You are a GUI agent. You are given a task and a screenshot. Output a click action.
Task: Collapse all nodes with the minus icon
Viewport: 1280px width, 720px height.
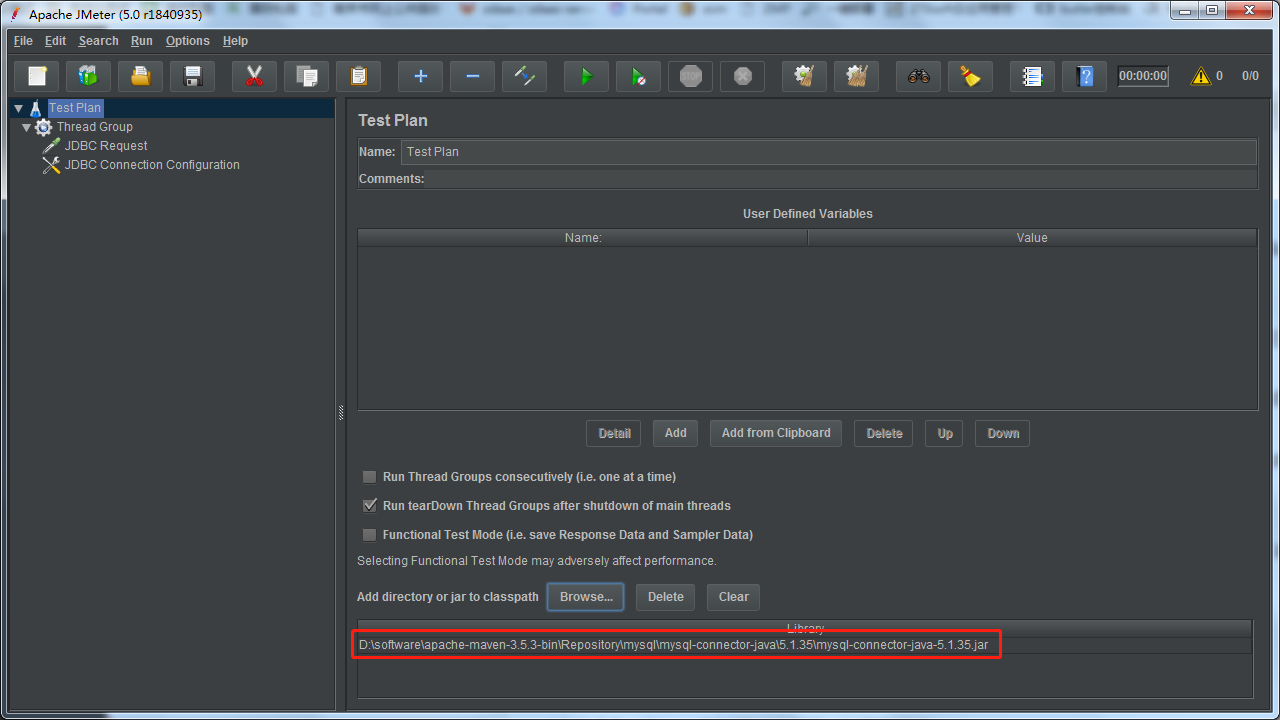(x=472, y=76)
